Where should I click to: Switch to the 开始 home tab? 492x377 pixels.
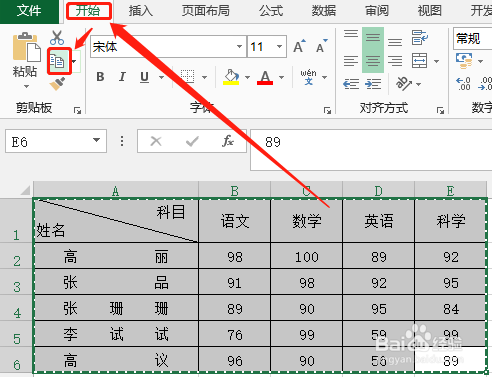[x=88, y=11]
